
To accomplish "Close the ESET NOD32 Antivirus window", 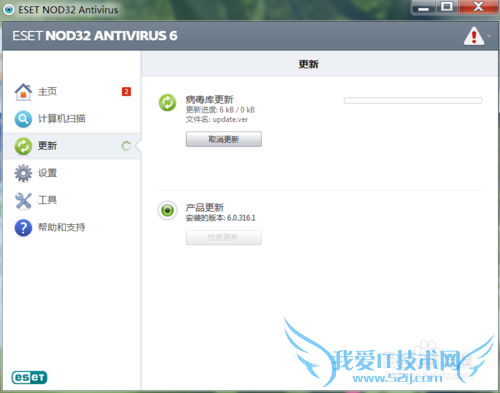I will click(479, 7).
